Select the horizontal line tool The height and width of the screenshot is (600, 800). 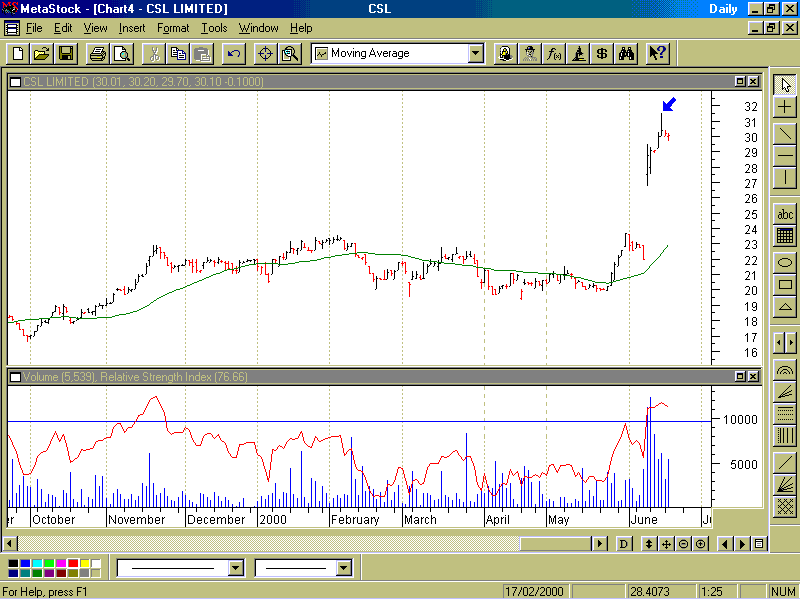[785, 155]
